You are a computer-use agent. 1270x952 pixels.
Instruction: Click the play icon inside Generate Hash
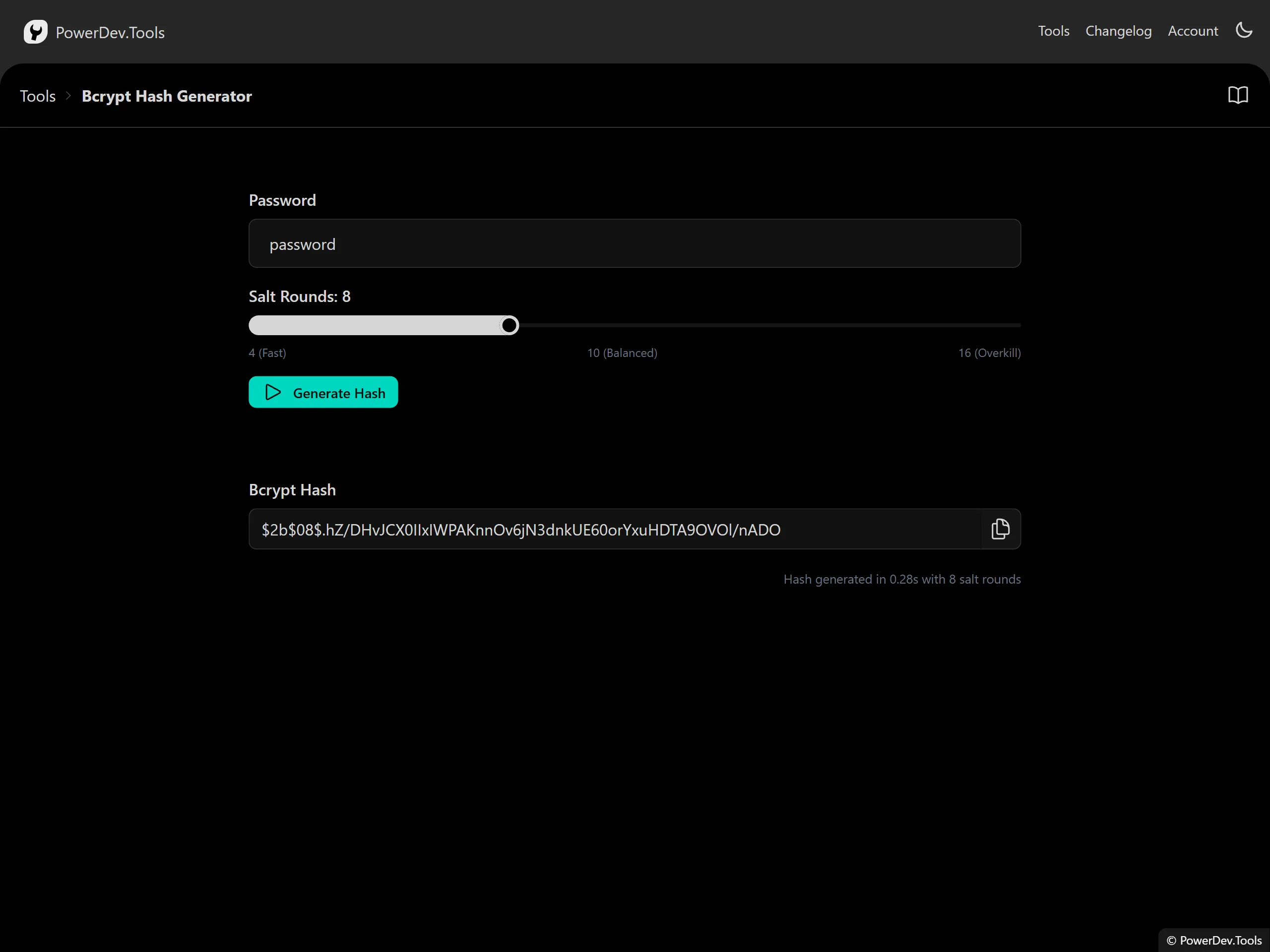(x=273, y=392)
